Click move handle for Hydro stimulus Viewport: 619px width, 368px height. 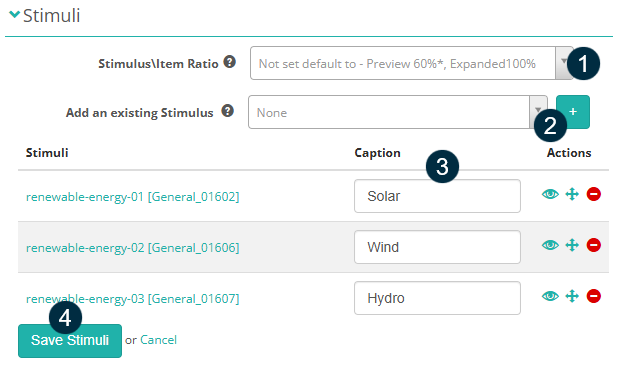tap(572, 296)
